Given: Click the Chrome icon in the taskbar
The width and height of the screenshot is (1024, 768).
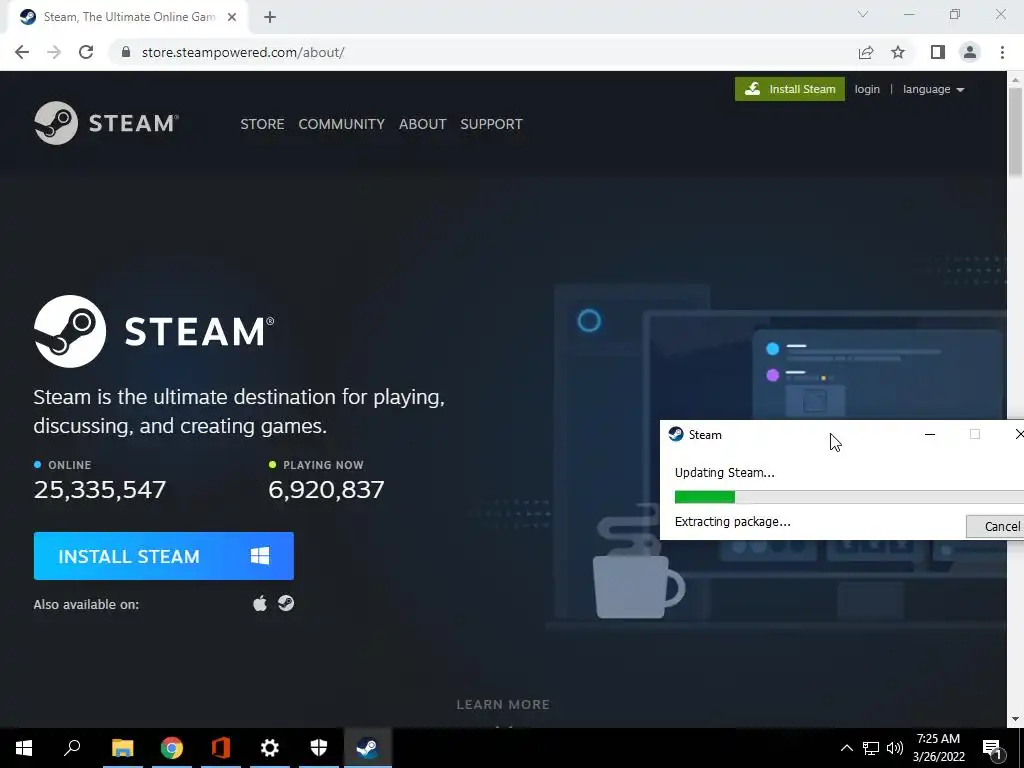Looking at the screenshot, I should click(172, 748).
